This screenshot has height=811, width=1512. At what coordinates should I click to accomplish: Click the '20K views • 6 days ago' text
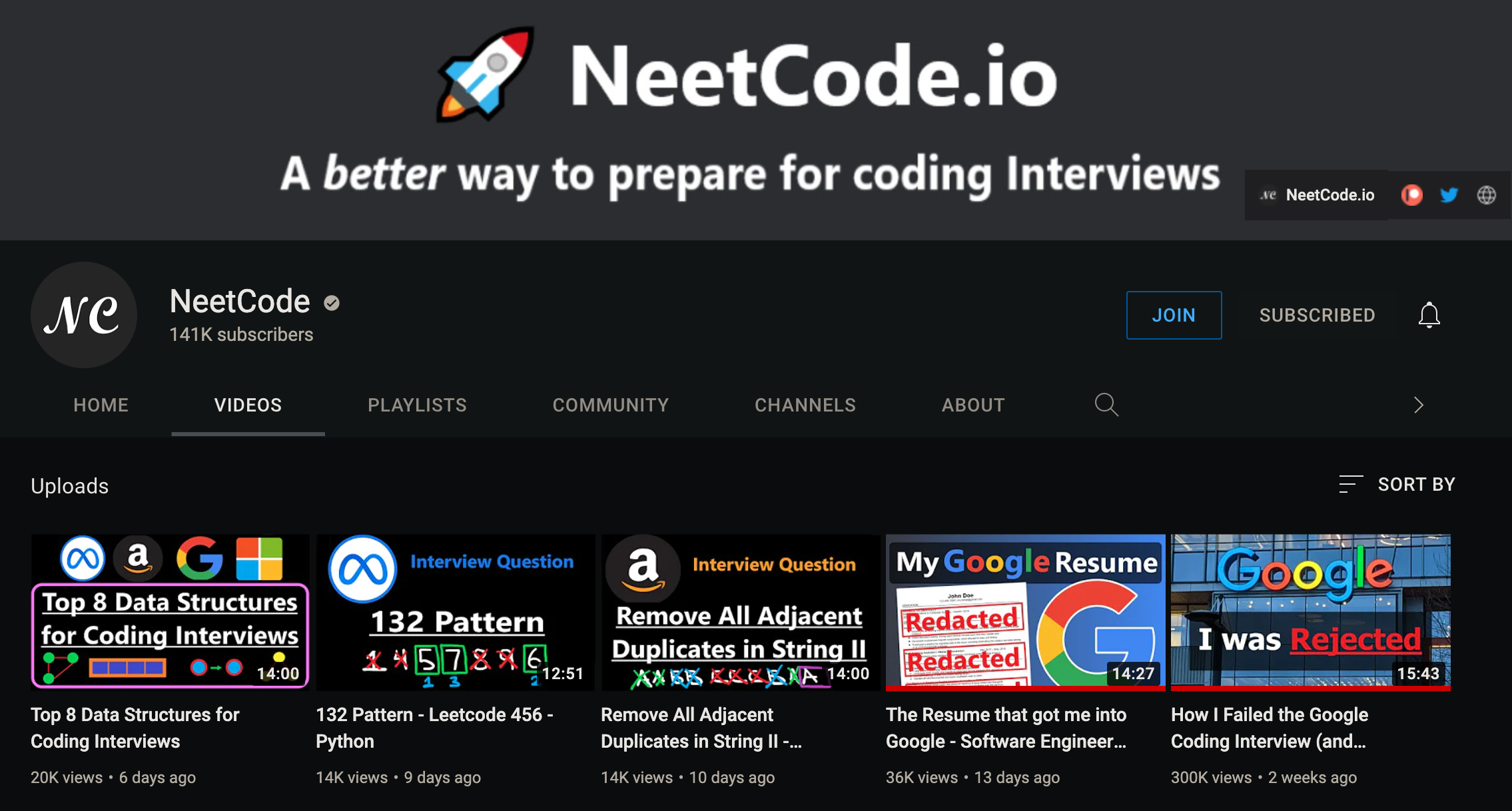coord(113,777)
